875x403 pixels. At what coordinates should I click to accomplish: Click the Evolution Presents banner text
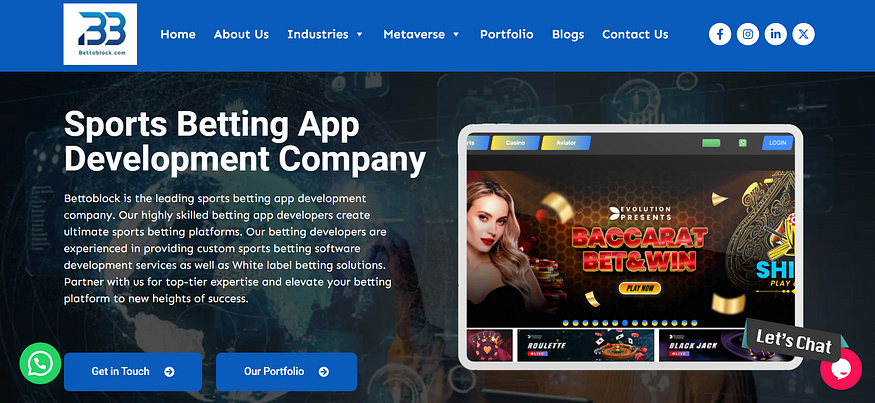(639, 213)
